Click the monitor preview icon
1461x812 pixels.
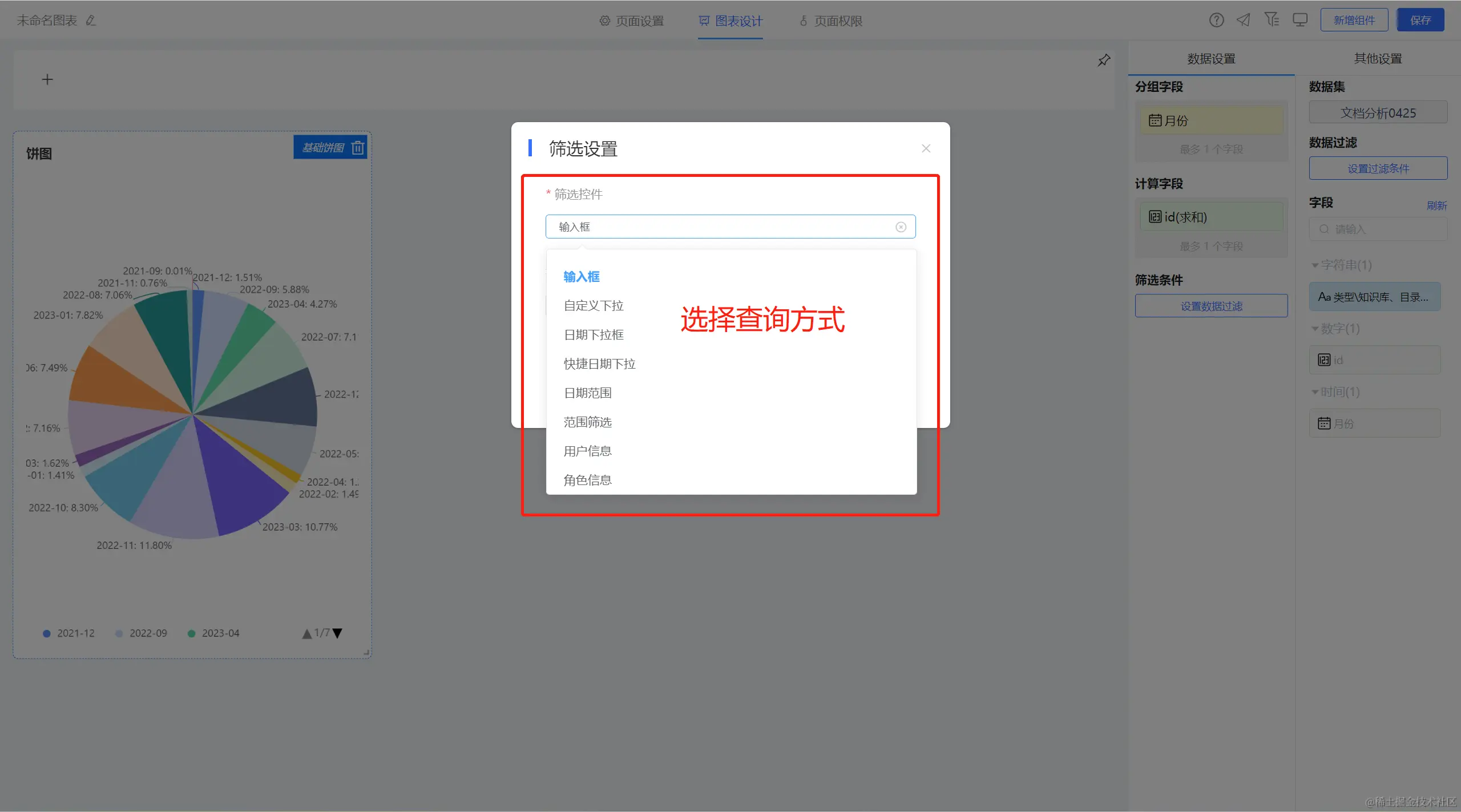[x=1300, y=21]
